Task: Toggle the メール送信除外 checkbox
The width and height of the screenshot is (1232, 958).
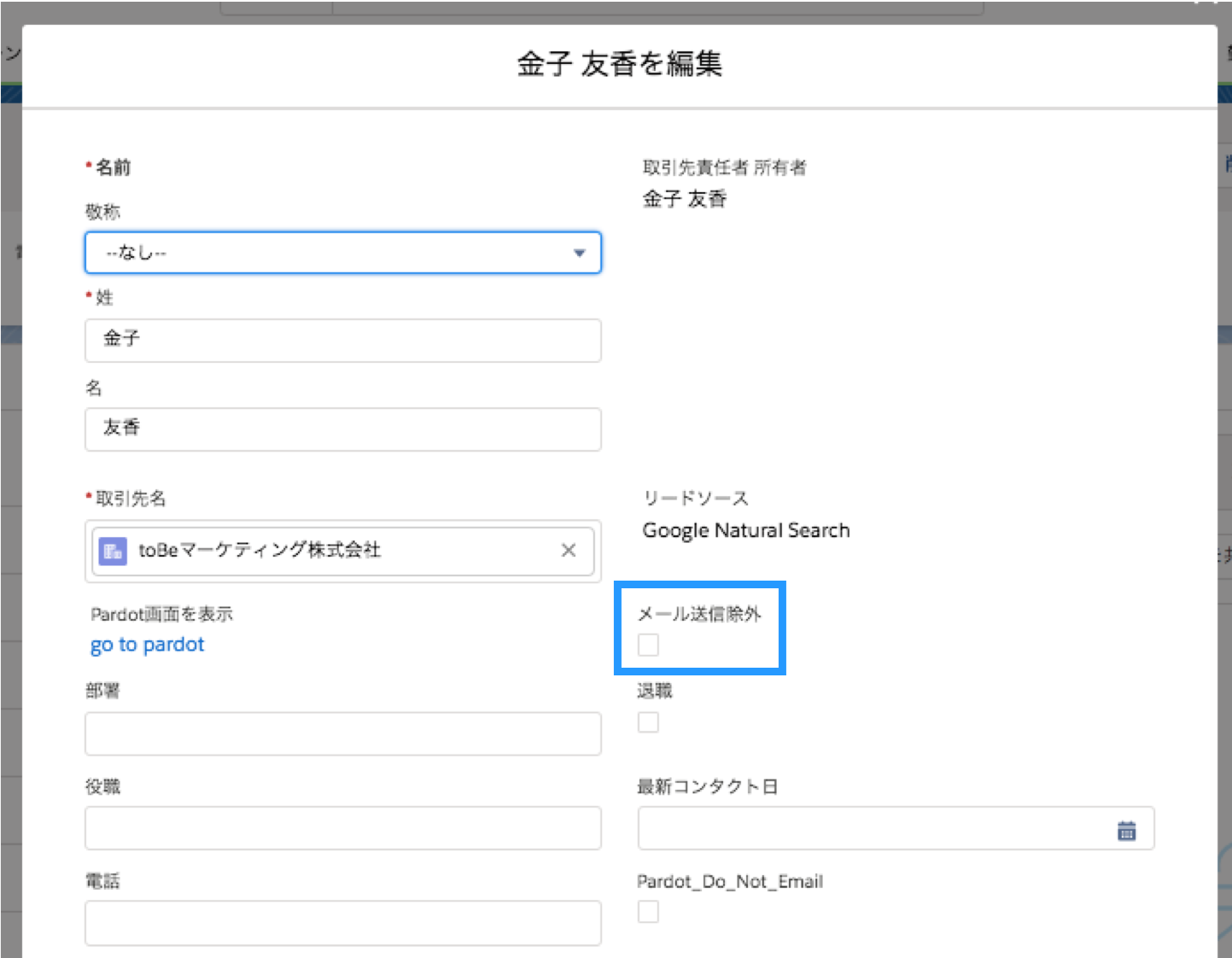Action: [648, 645]
